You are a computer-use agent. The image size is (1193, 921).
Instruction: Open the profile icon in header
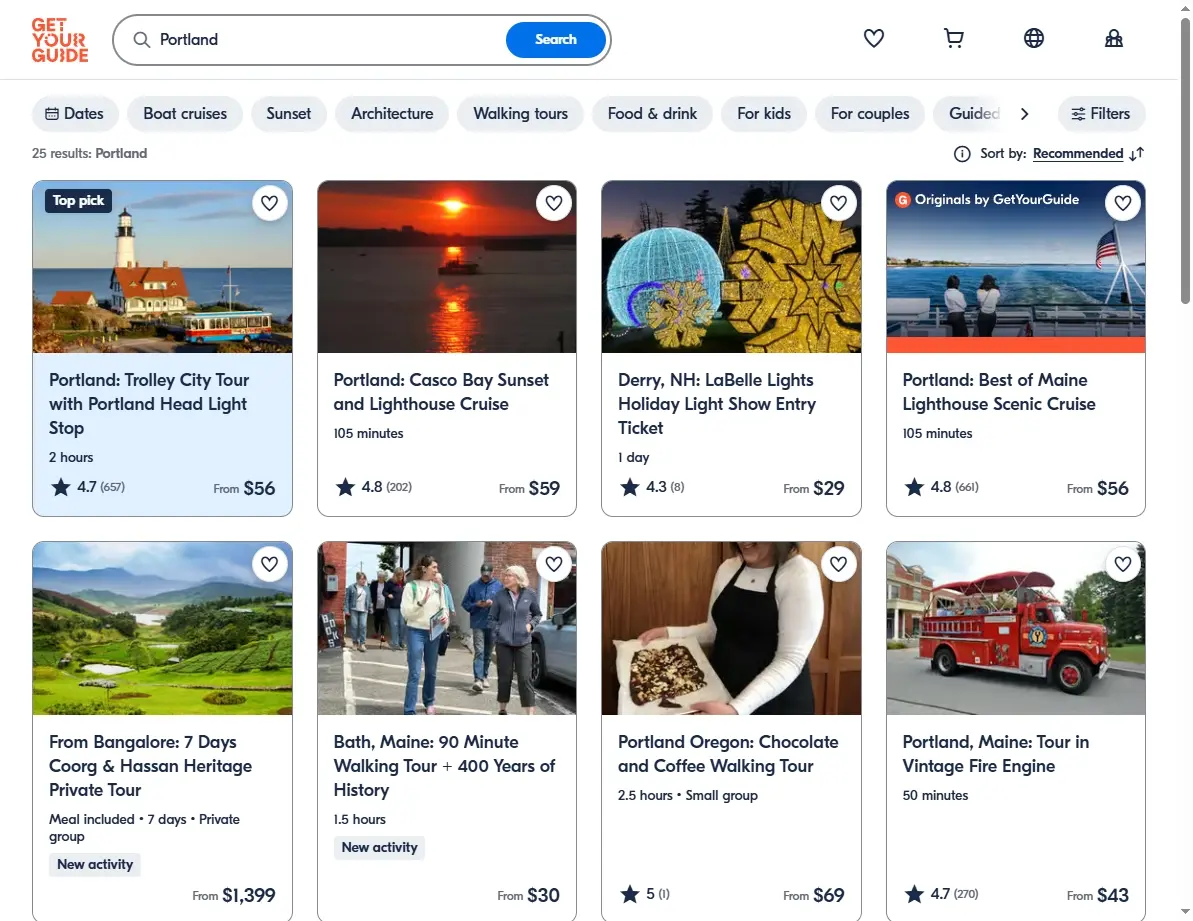(x=1113, y=38)
